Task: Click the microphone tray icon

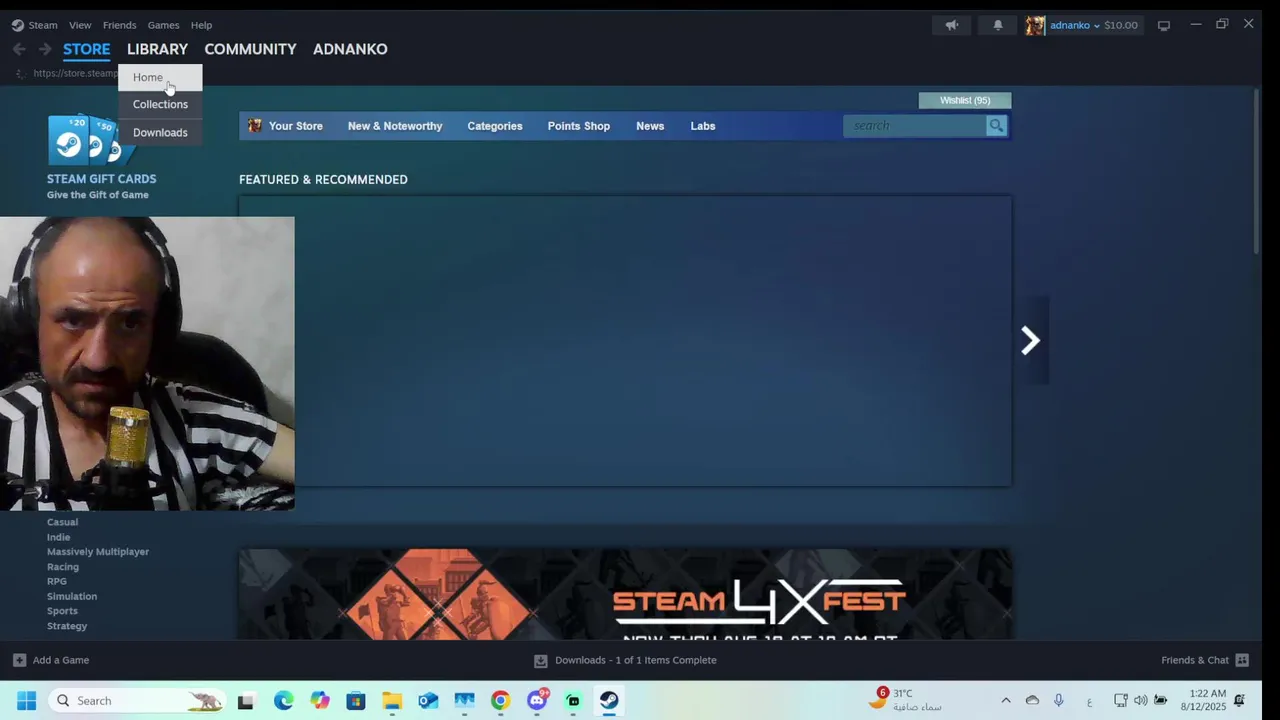Action: 1059,701
